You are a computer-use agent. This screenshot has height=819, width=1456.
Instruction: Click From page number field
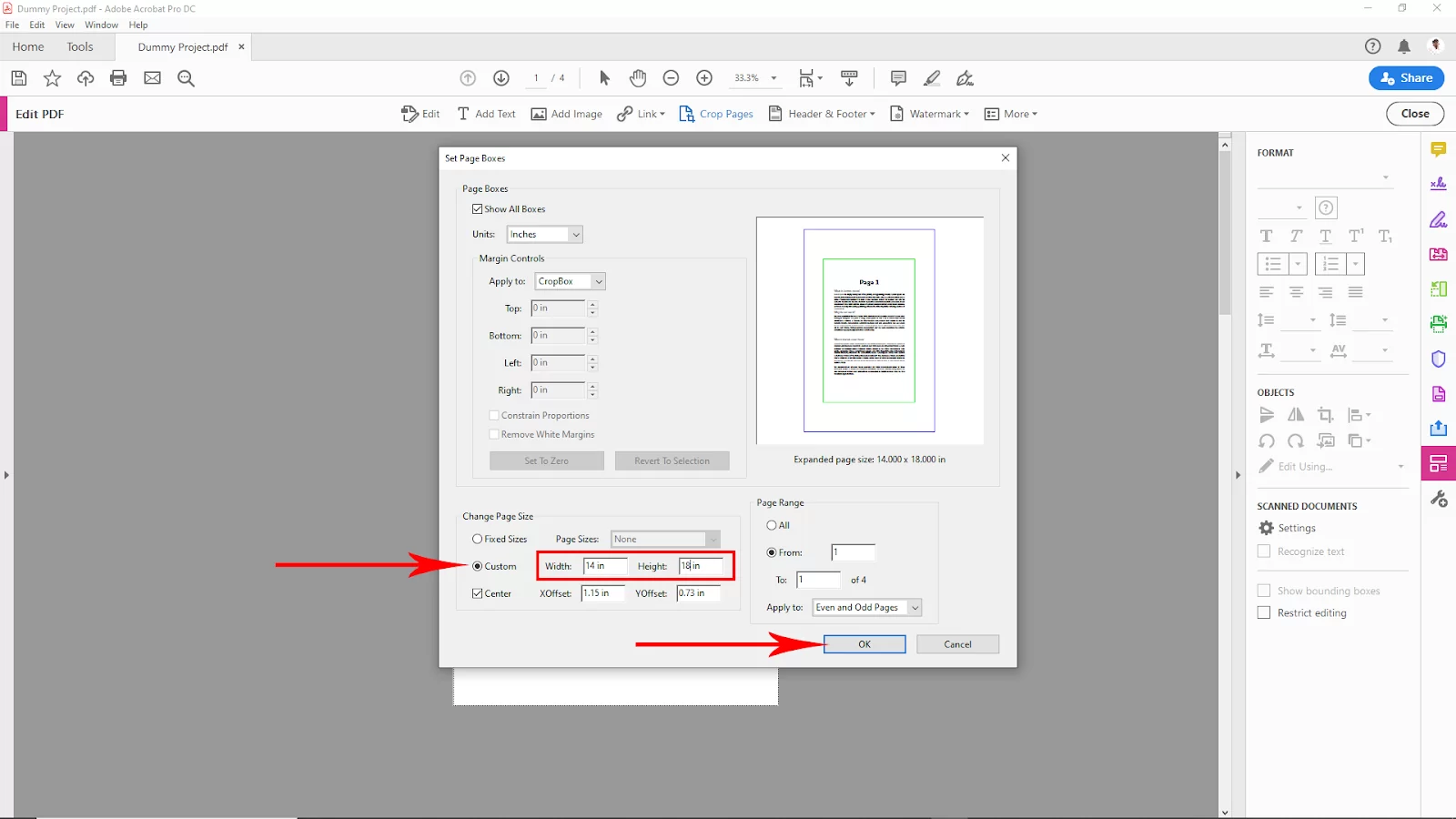853,552
